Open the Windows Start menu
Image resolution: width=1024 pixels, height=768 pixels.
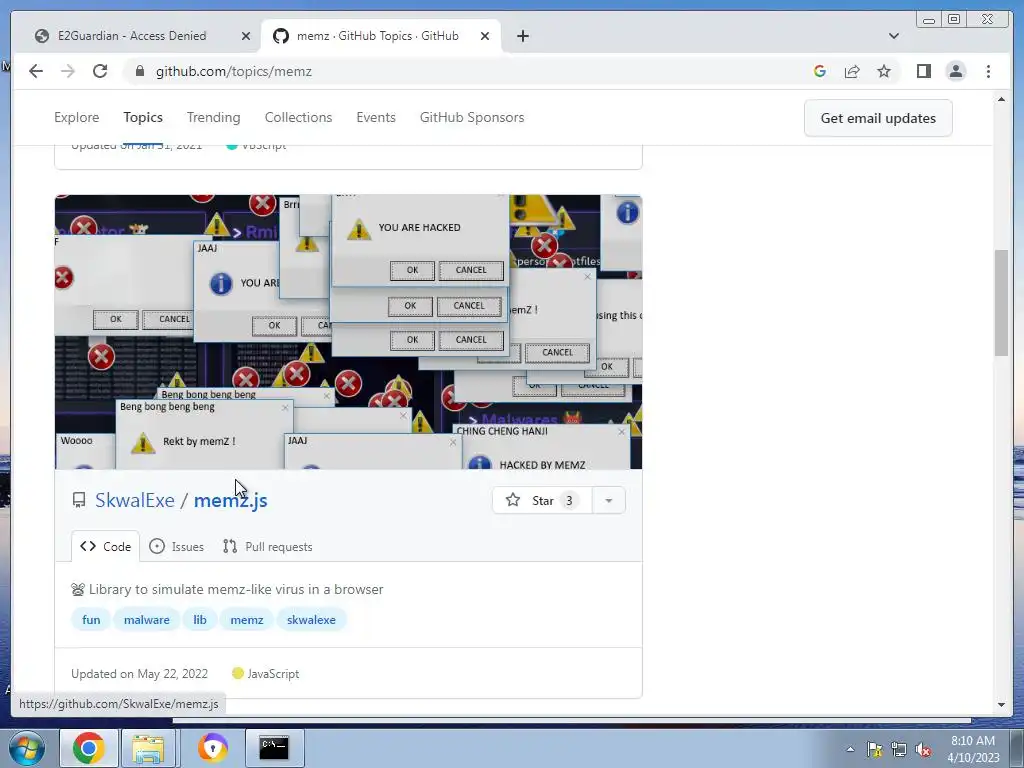(x=26, y=748)
